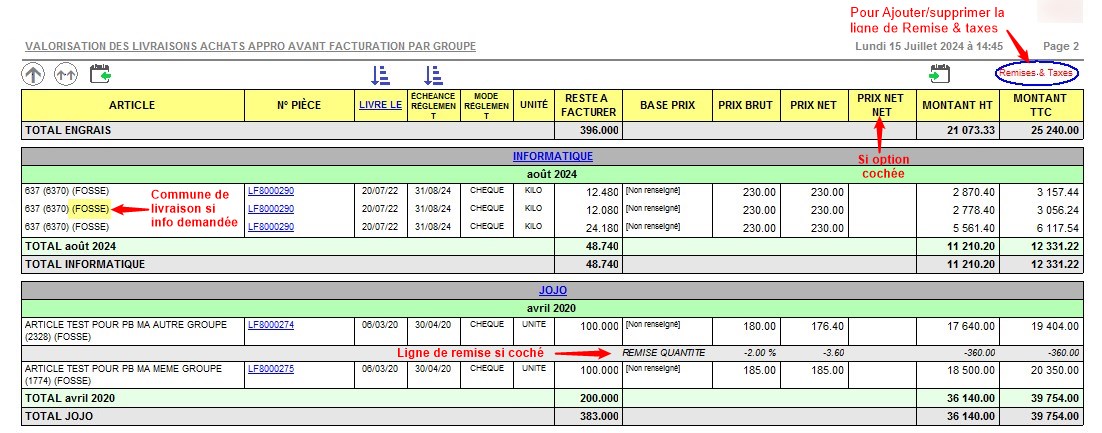
Task: Toggle the Remises & Taxes line
Action: 1035,74
